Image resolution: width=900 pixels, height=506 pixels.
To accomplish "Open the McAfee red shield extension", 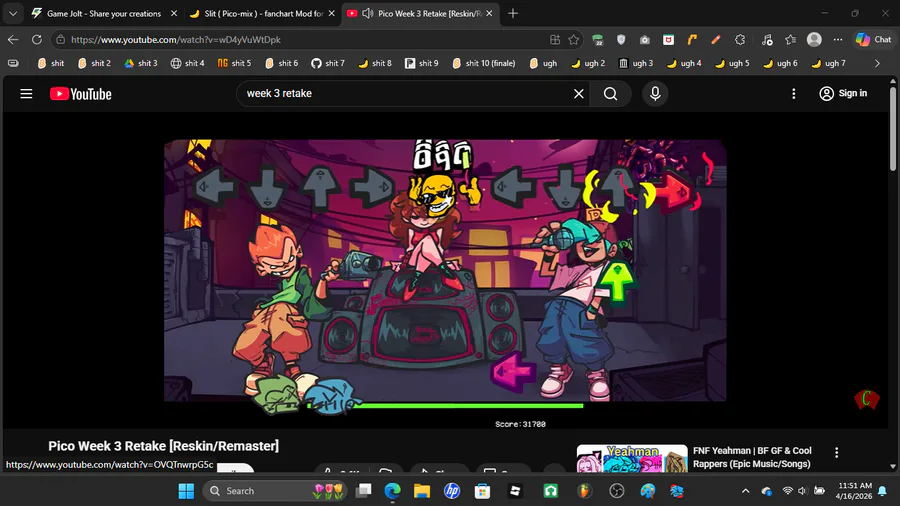I will point(668,40).
